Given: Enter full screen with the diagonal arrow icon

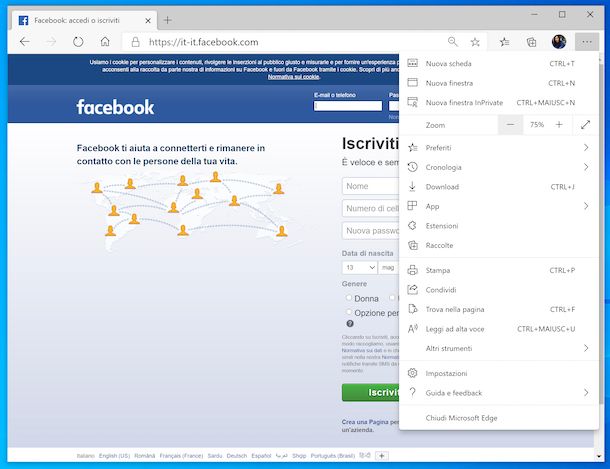Looking at the screenshot, I should point(585,125).
